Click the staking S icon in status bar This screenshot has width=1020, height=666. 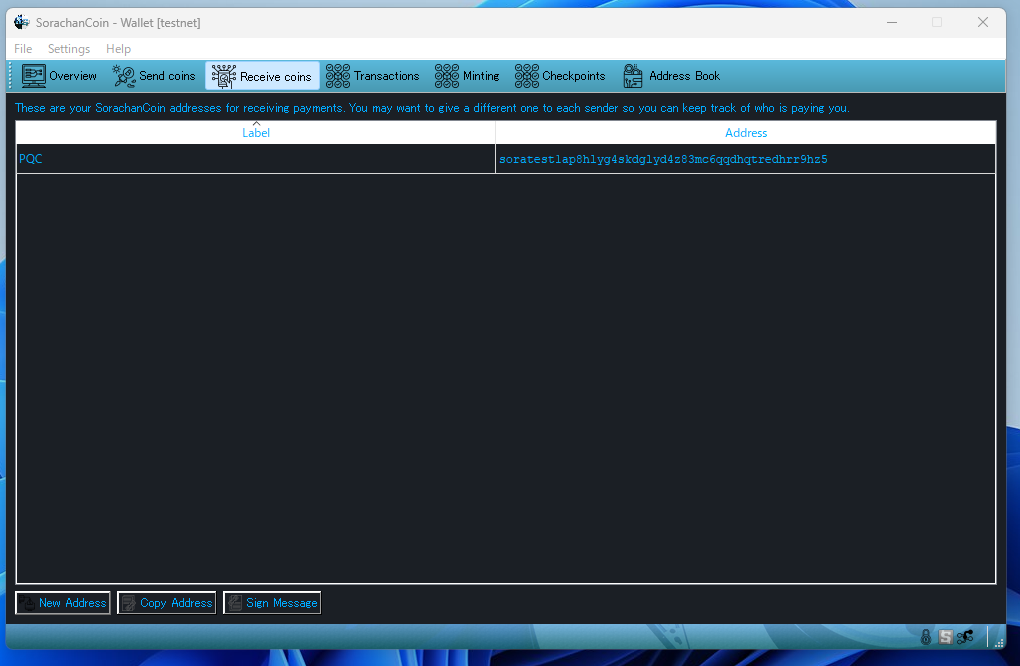(945, 637)
